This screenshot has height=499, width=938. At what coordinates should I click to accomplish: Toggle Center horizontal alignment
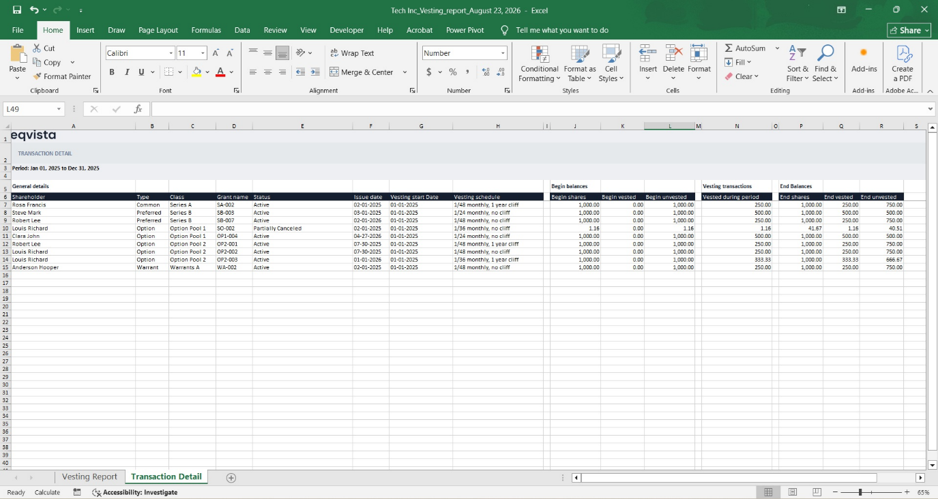point(267,72)
